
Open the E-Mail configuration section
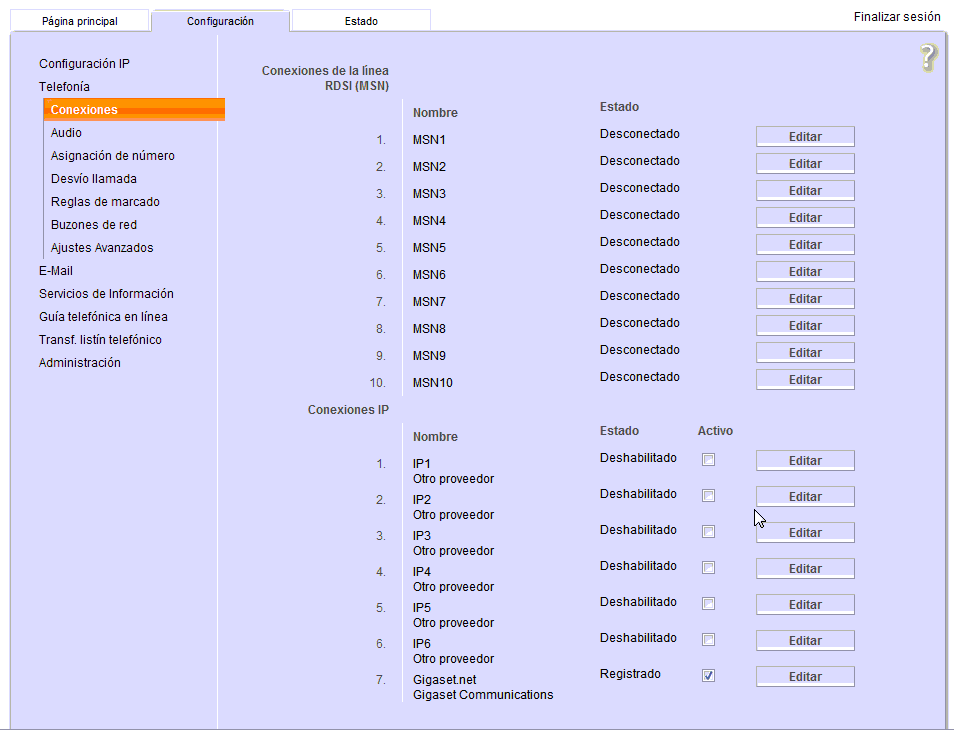[x=56, y=271]
